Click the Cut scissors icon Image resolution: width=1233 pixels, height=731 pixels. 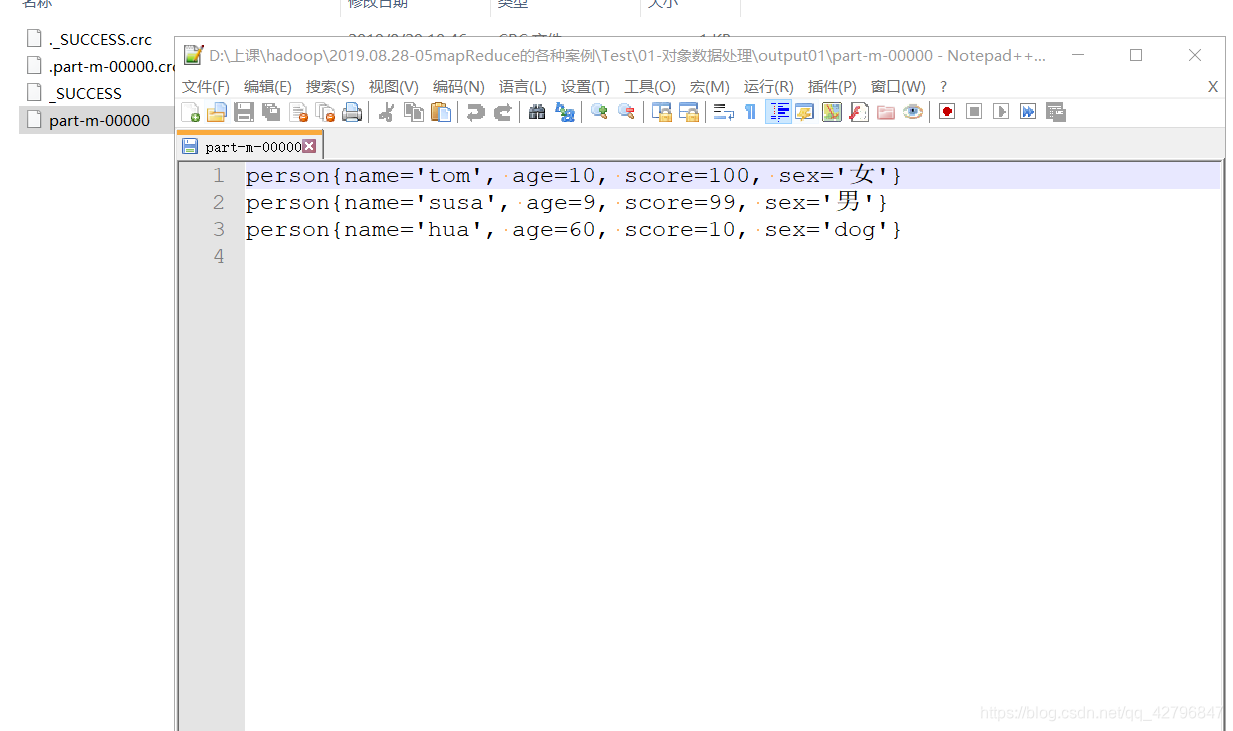coord(386,112)
